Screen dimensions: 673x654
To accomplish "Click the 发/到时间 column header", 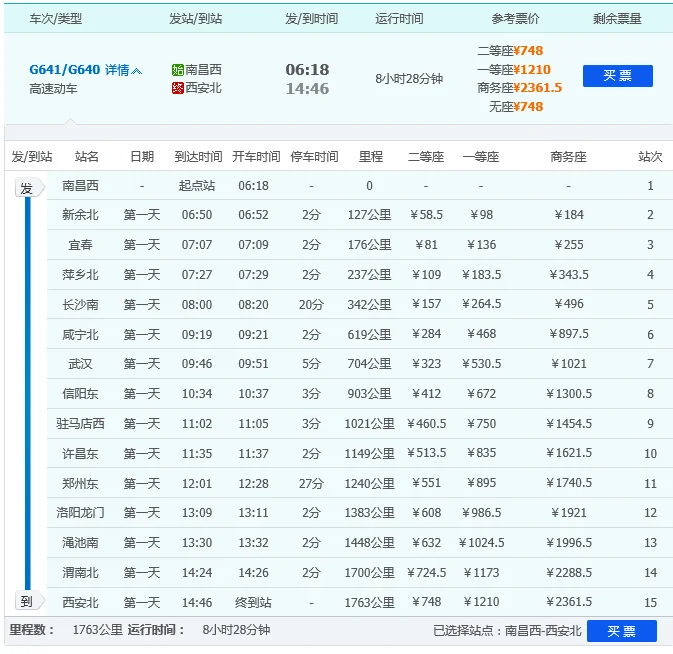I will (x=312, y=18).
